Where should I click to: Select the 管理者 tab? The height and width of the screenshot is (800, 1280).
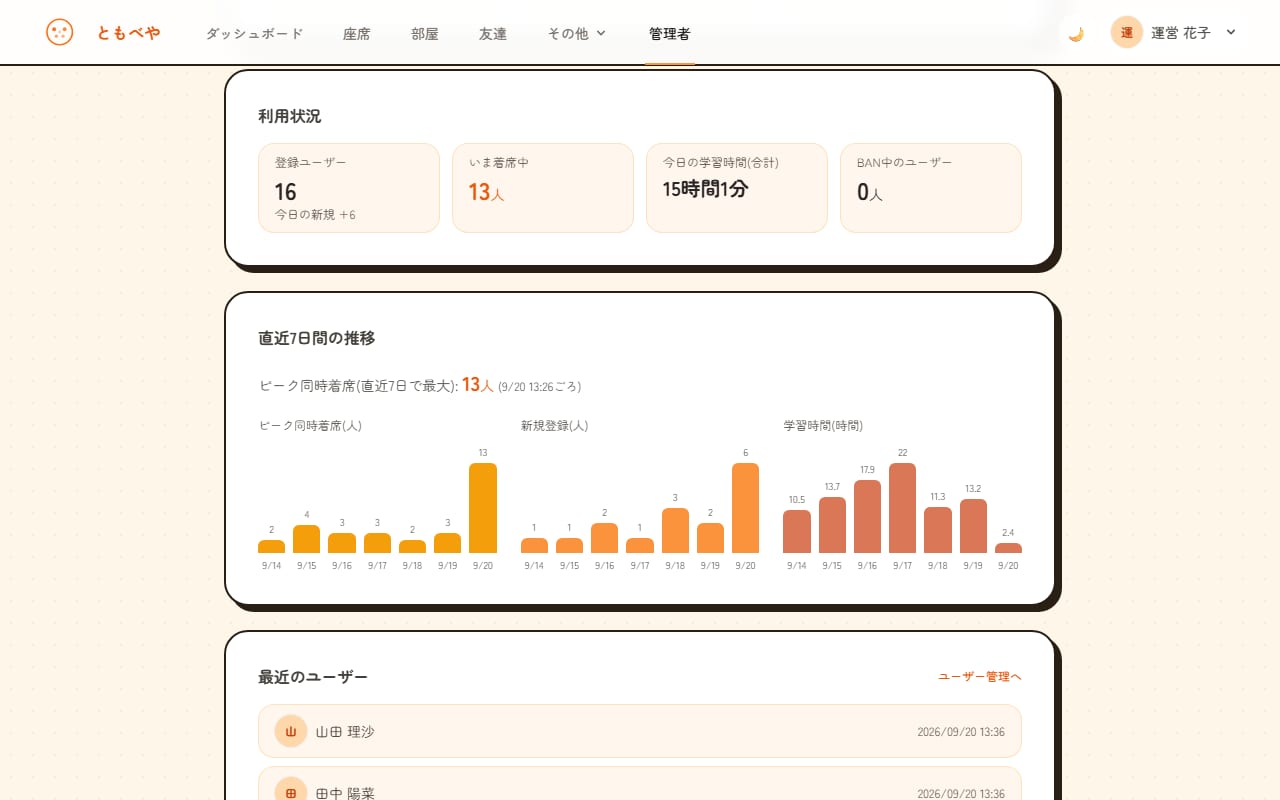(670, 33)
